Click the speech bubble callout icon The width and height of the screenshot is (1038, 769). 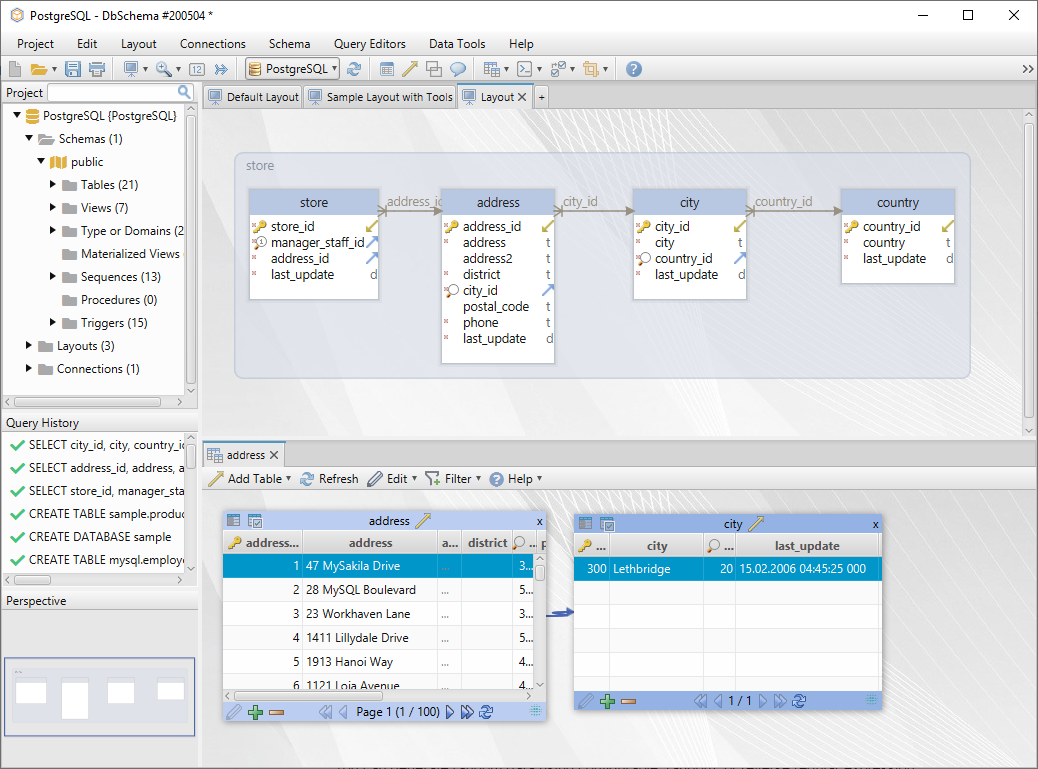tap(458, 69)
